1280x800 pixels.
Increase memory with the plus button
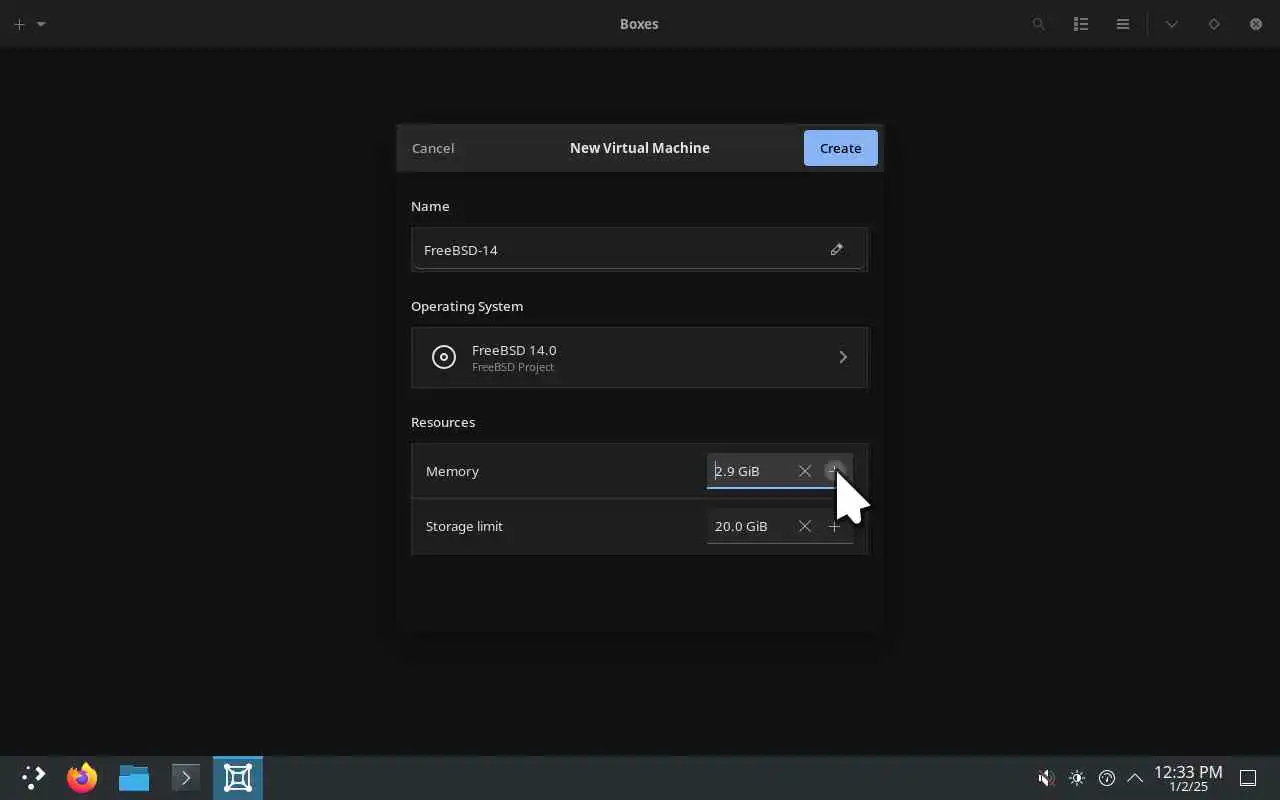(x=834, y=471)
